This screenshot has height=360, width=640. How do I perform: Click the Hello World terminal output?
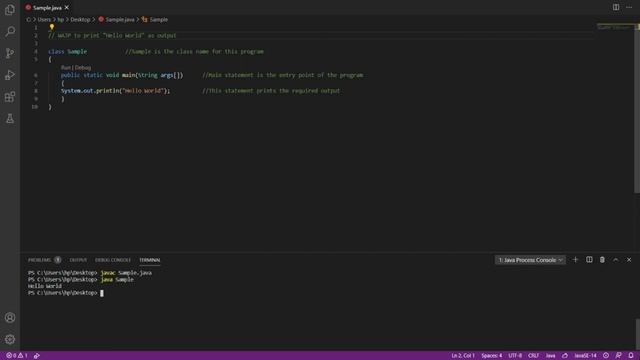(x=44, y=286)
